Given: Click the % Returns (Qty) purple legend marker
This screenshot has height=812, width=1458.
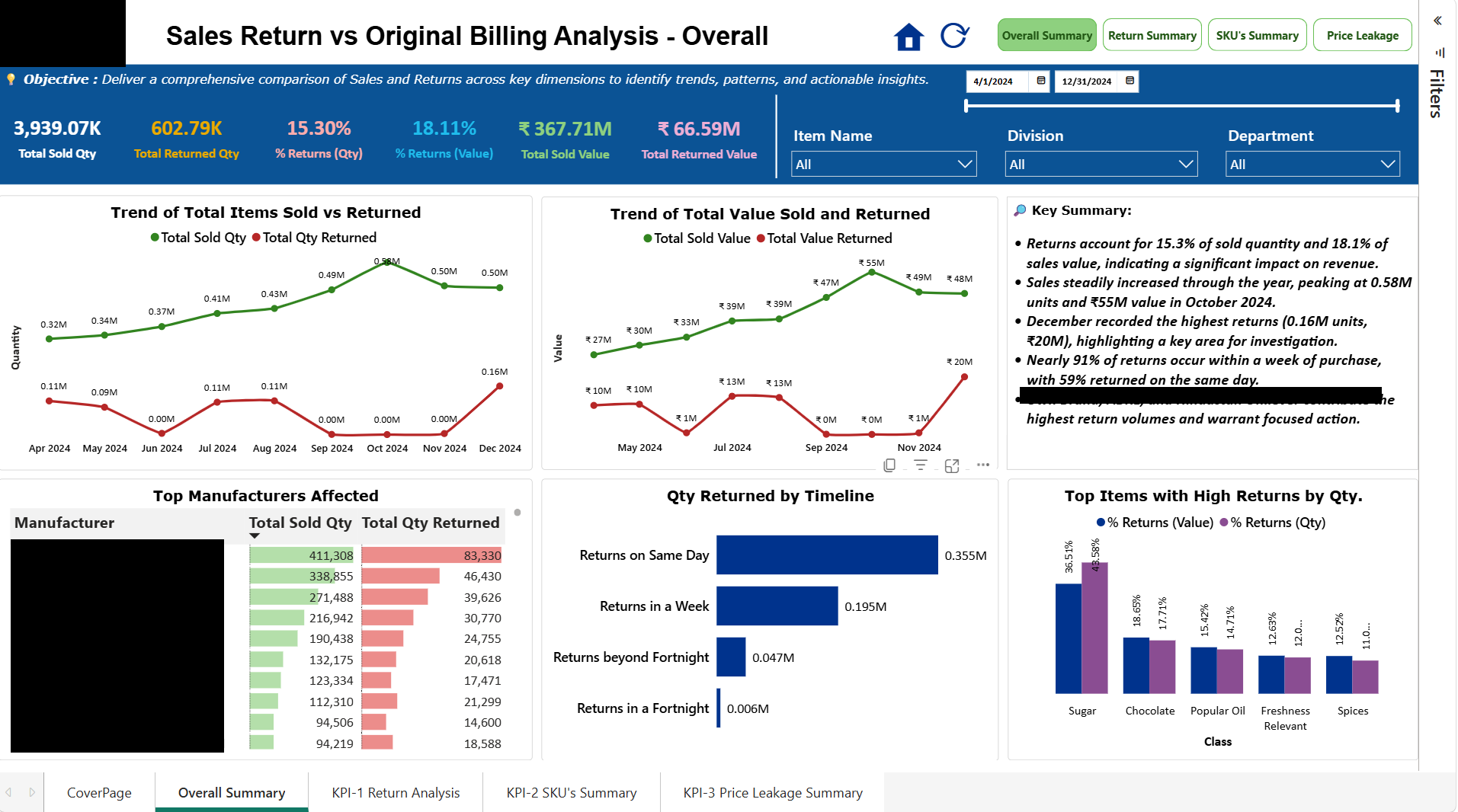Looking at the screenshot, I should coord(1224,523).
